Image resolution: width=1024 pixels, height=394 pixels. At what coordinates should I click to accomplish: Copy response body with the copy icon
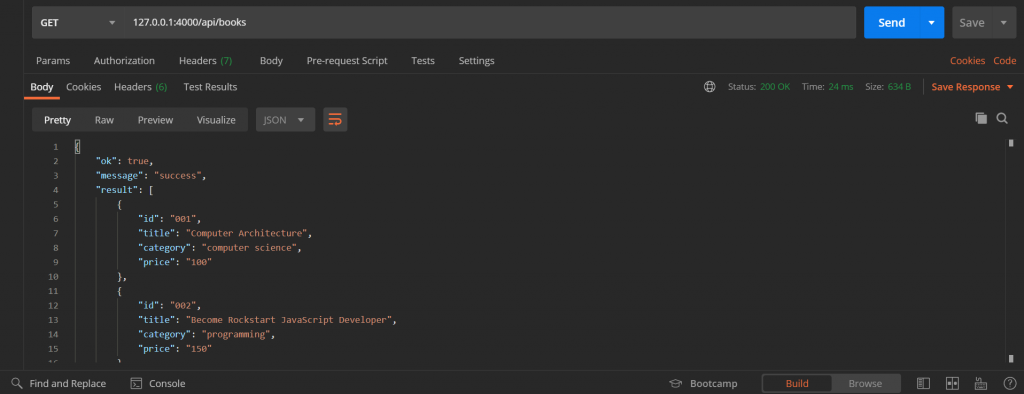tap(981, 118)
